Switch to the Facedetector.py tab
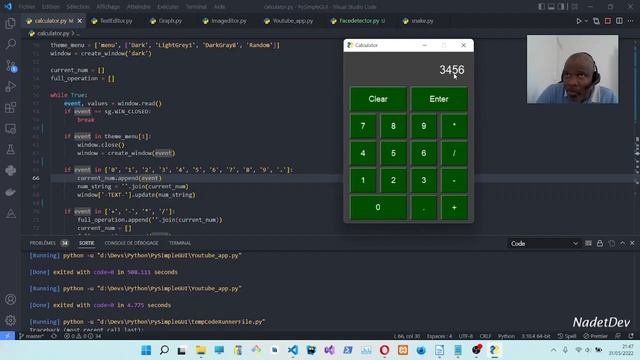 coord(358,21)
